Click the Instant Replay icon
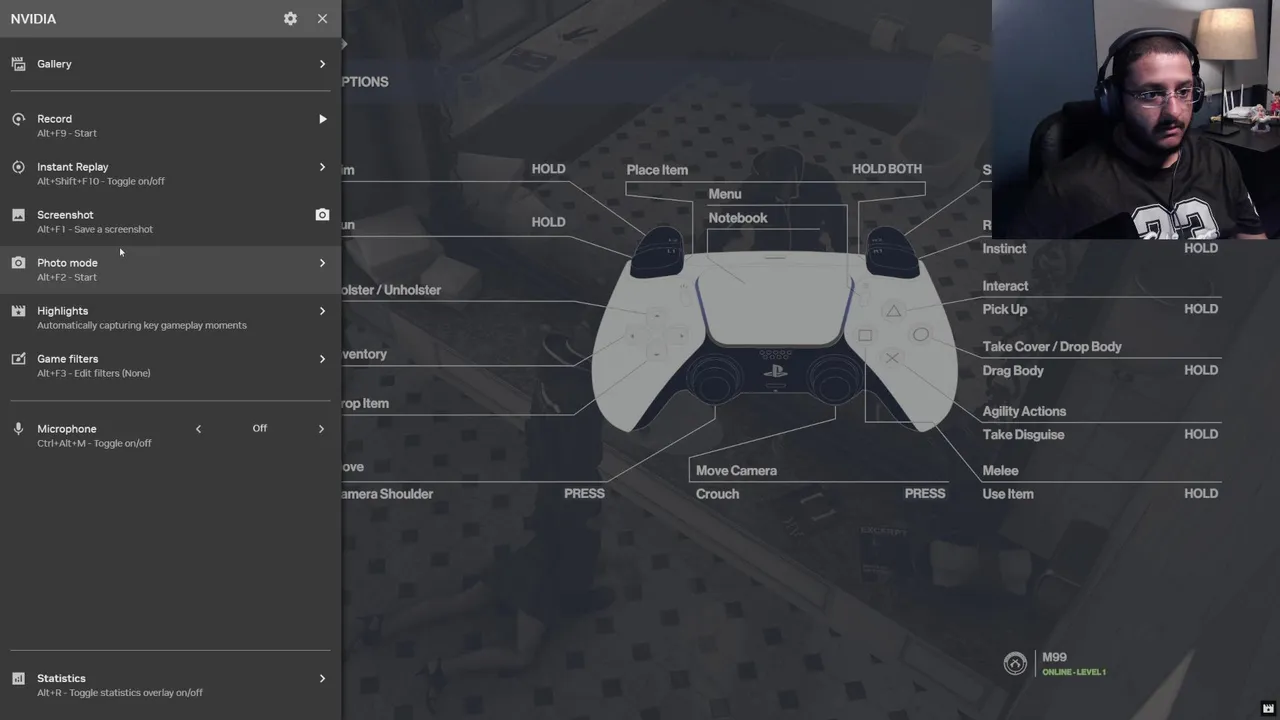This screenshot has height=720, width=1280. 18,167
